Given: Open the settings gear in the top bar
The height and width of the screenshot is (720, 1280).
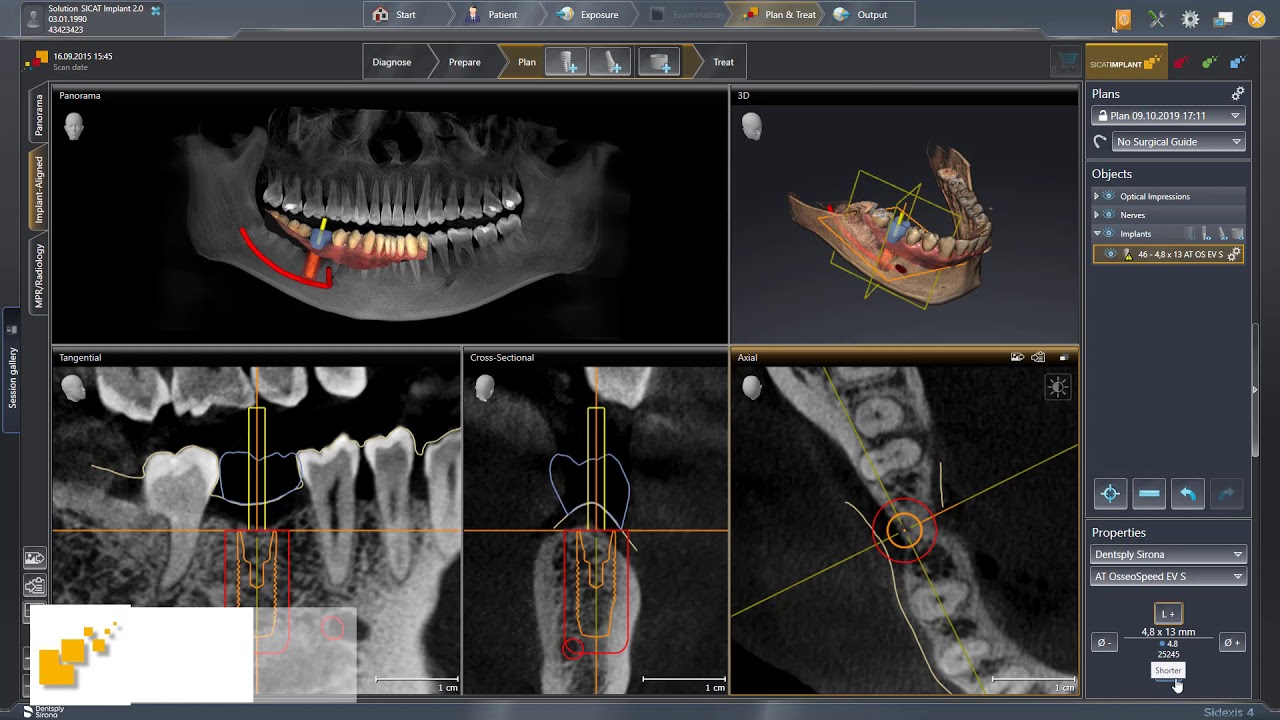Looking at the screenshot, I should (x=1190, y=19).
